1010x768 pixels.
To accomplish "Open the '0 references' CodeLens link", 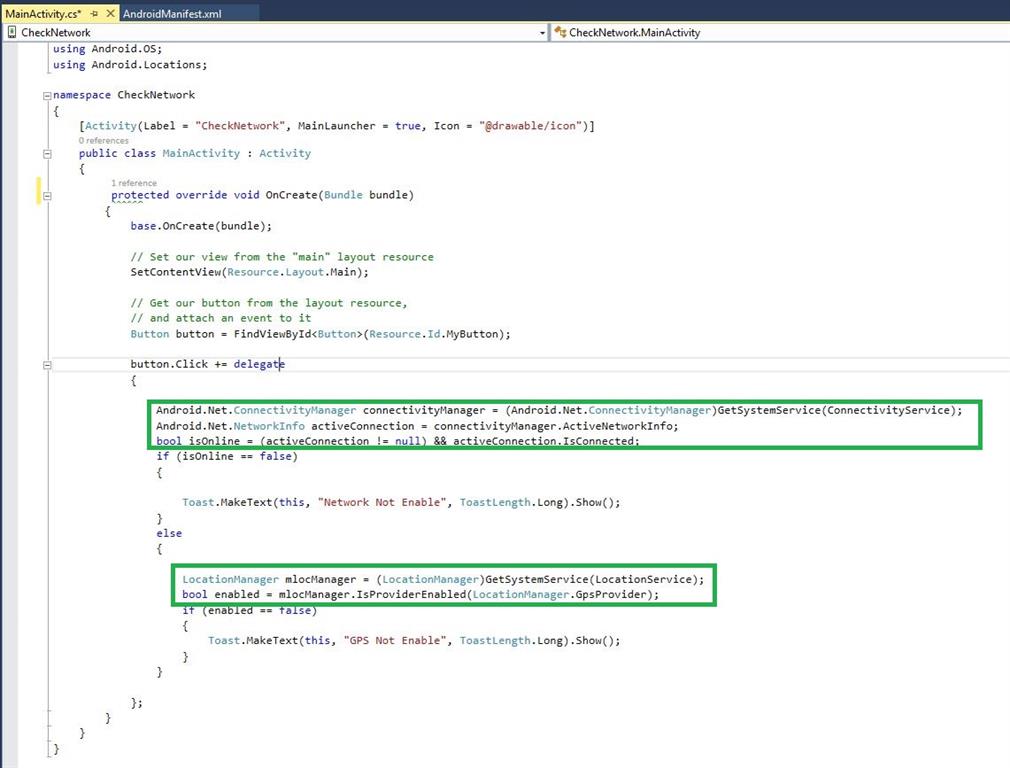I will tap(104, 140).
